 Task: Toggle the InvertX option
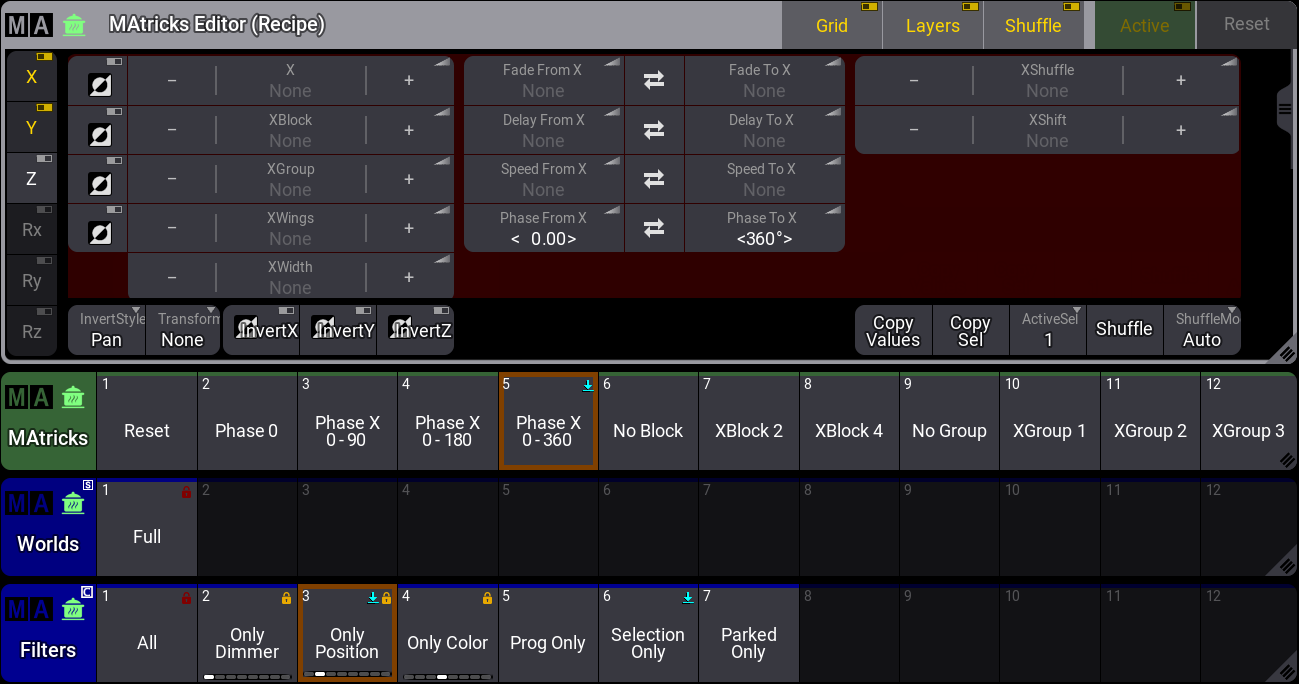pos(261,330)
